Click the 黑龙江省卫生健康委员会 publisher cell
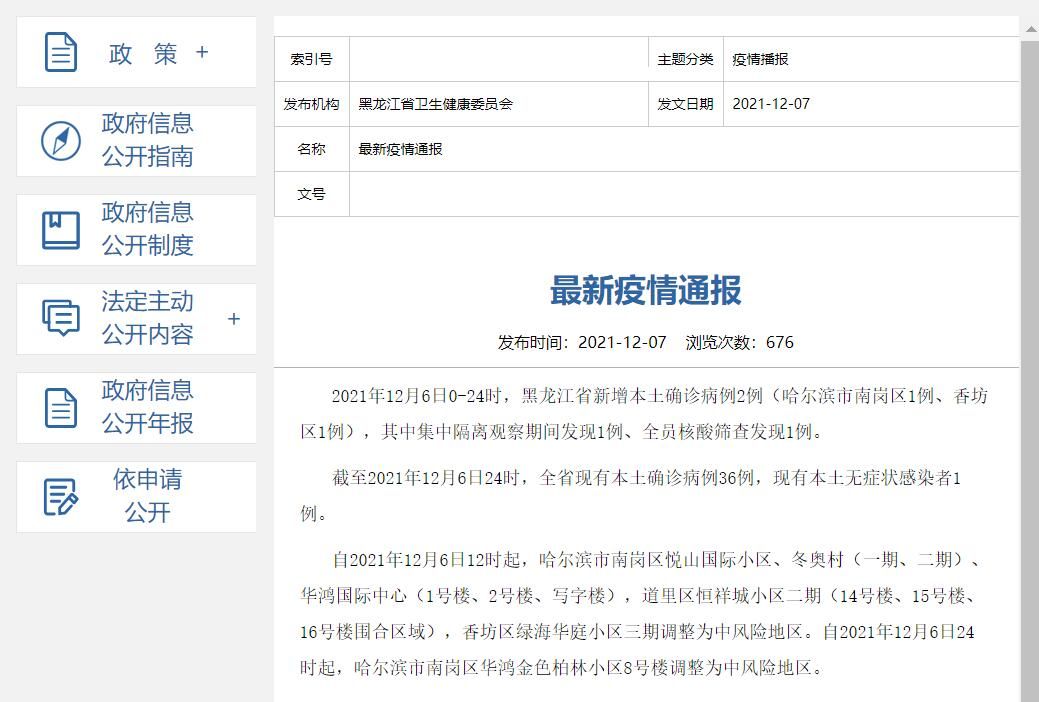This screenshot has height=702, width=1039. pos(435,104)
